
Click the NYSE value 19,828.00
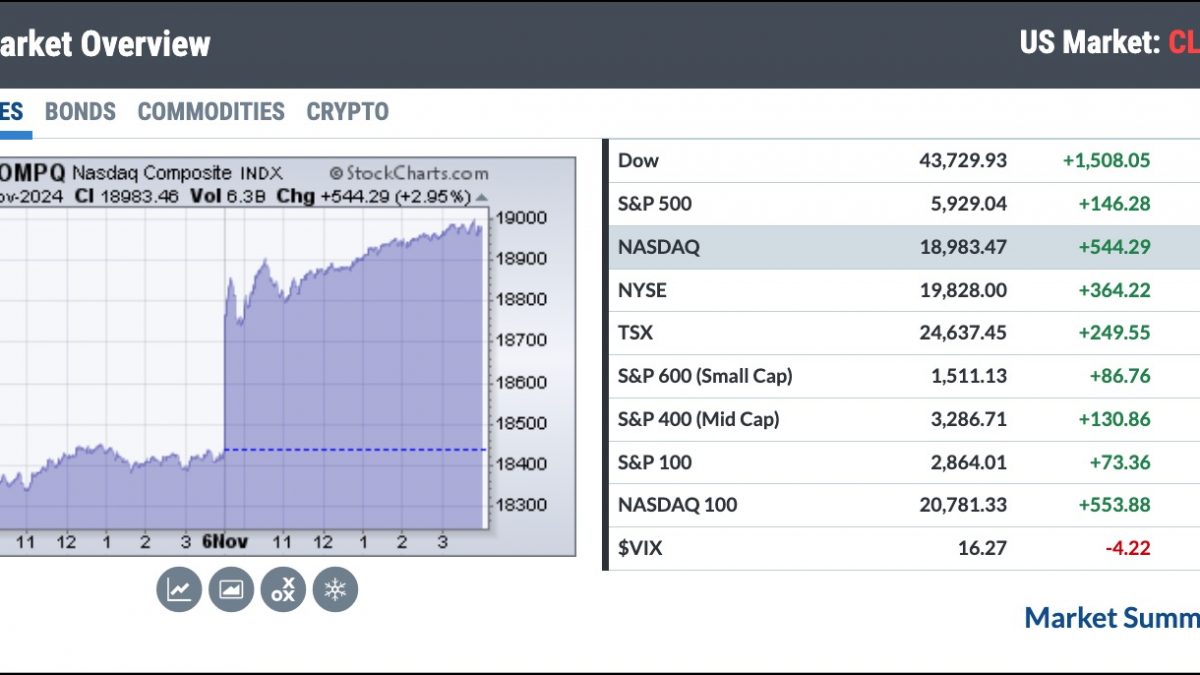tap(963, 290)
